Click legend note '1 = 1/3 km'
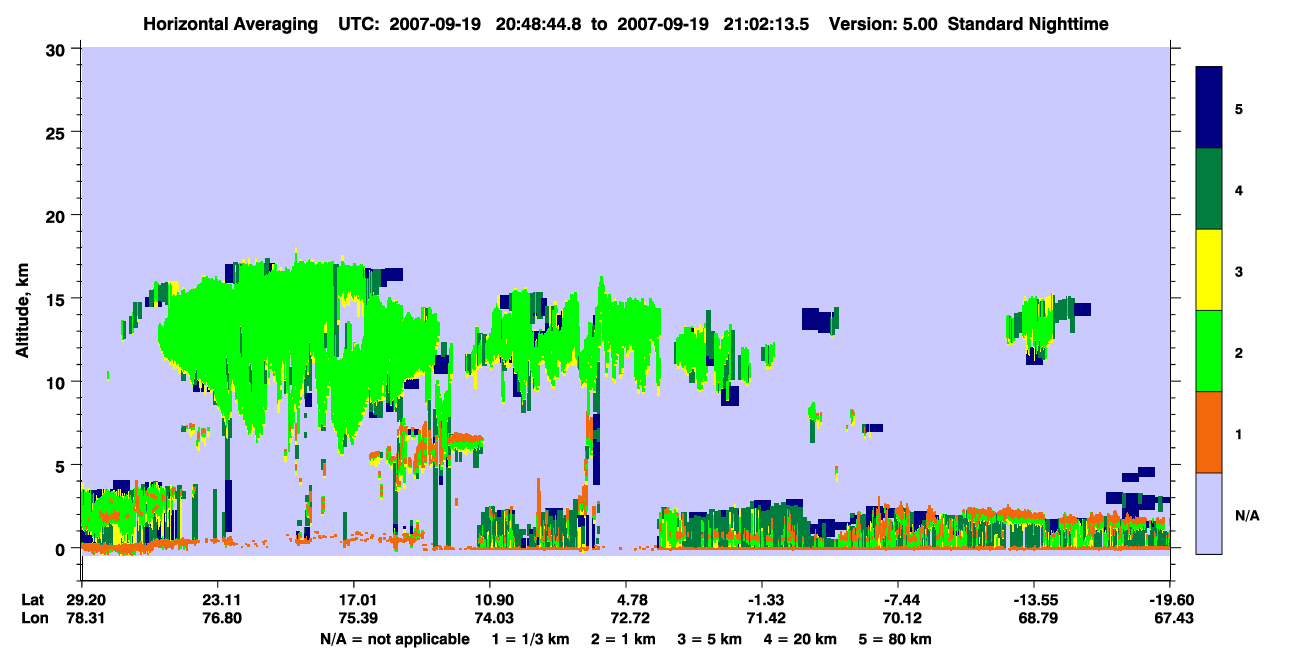Image resolution: width=1300 pixels, height=667 pixels. tap(531, 639)
